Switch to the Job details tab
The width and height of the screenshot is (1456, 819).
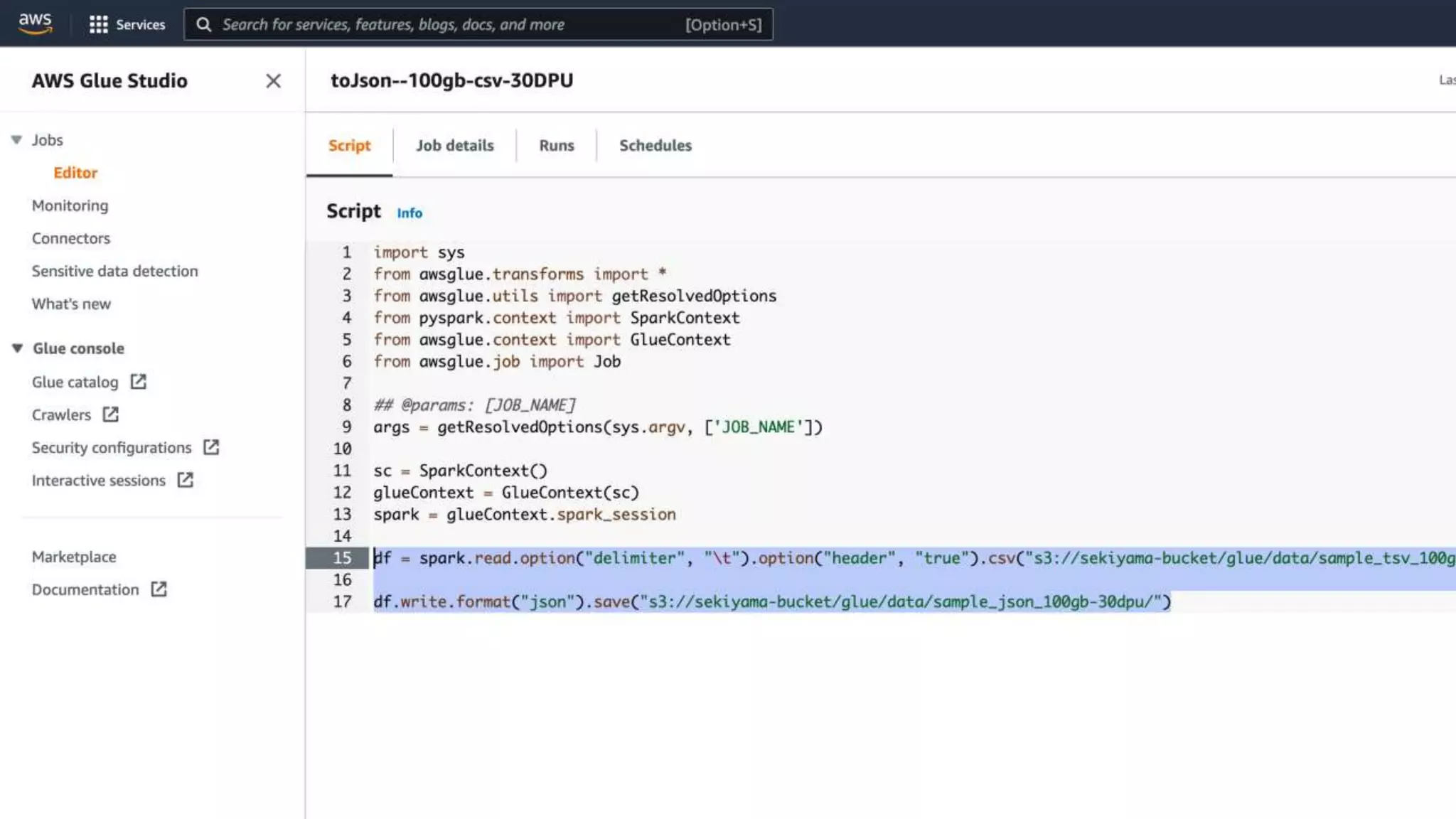tap(454, 146)
